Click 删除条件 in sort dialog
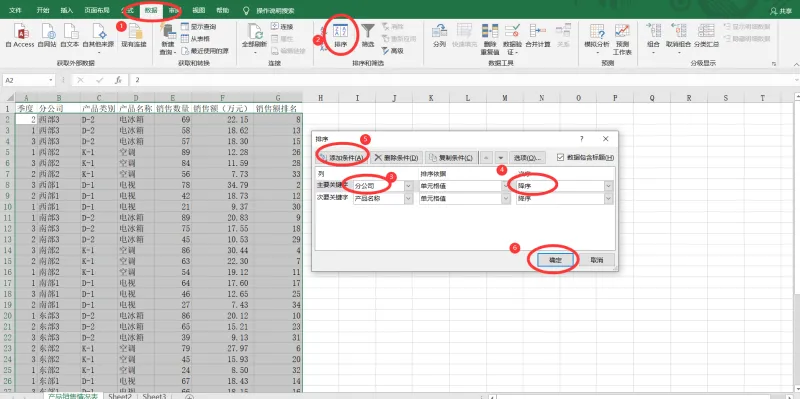The image size is (800, 399). click(396, 158)
